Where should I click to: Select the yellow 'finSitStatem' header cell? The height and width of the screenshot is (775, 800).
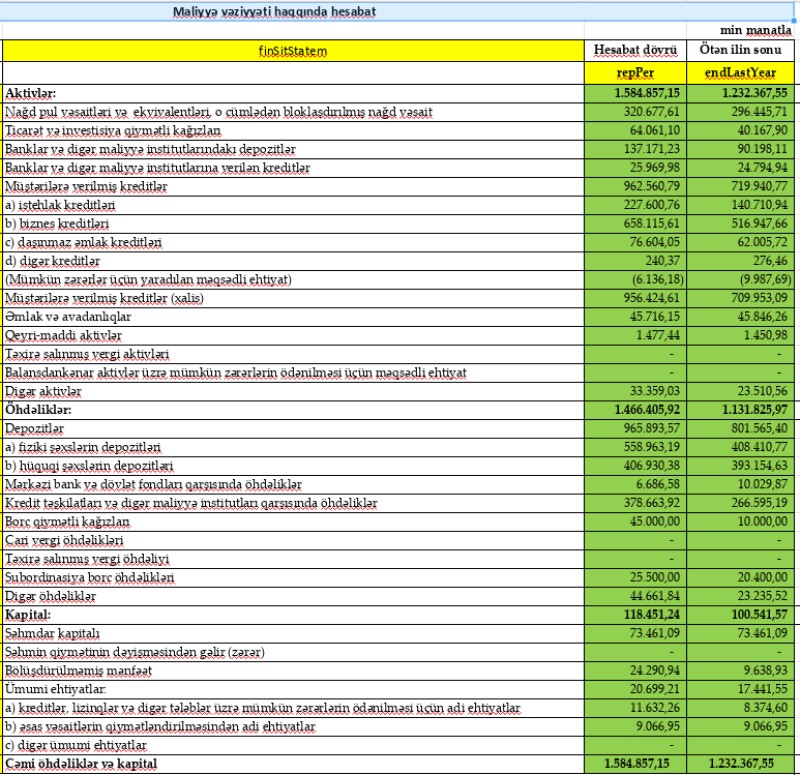coord(292,50)
